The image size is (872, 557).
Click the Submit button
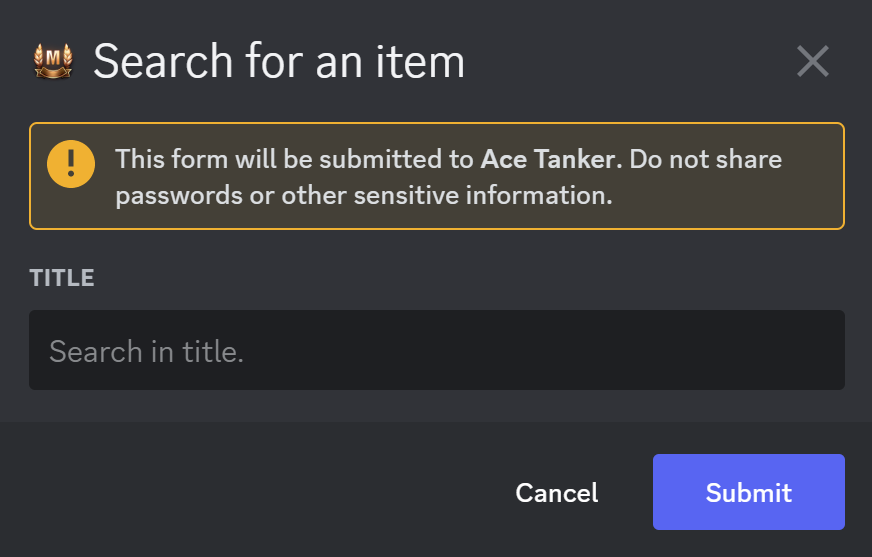point(748,492)
